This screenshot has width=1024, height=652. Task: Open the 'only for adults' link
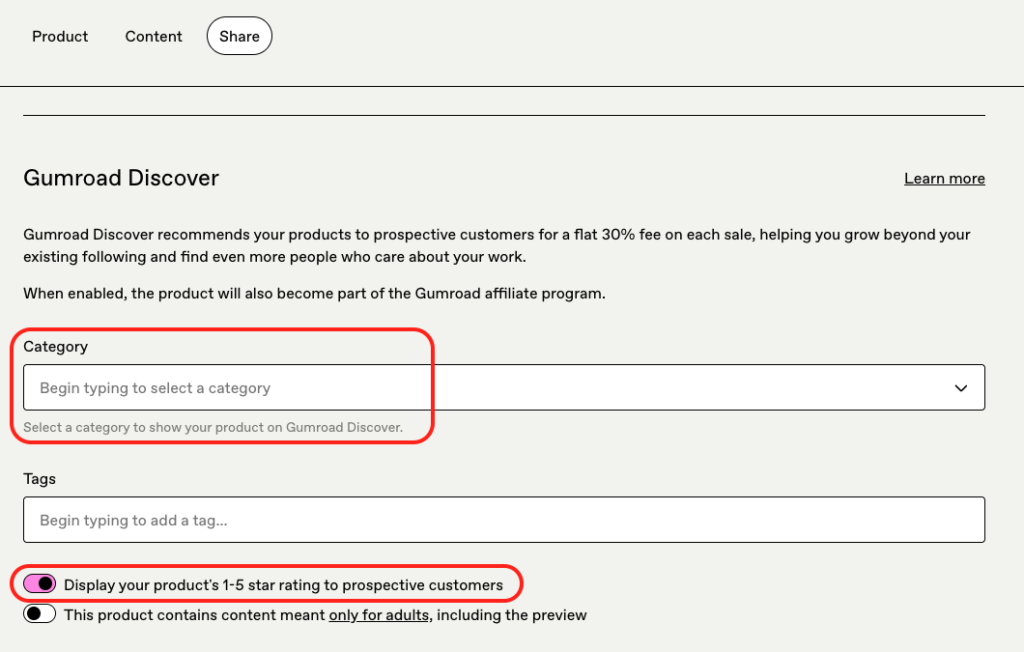point(379,615)
